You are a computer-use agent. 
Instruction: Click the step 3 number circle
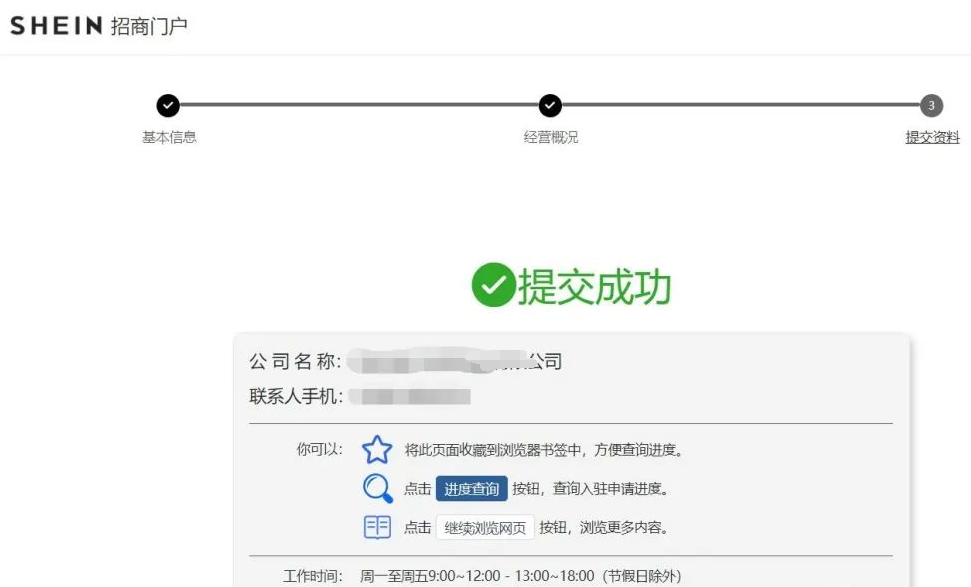tap(931, 106)
